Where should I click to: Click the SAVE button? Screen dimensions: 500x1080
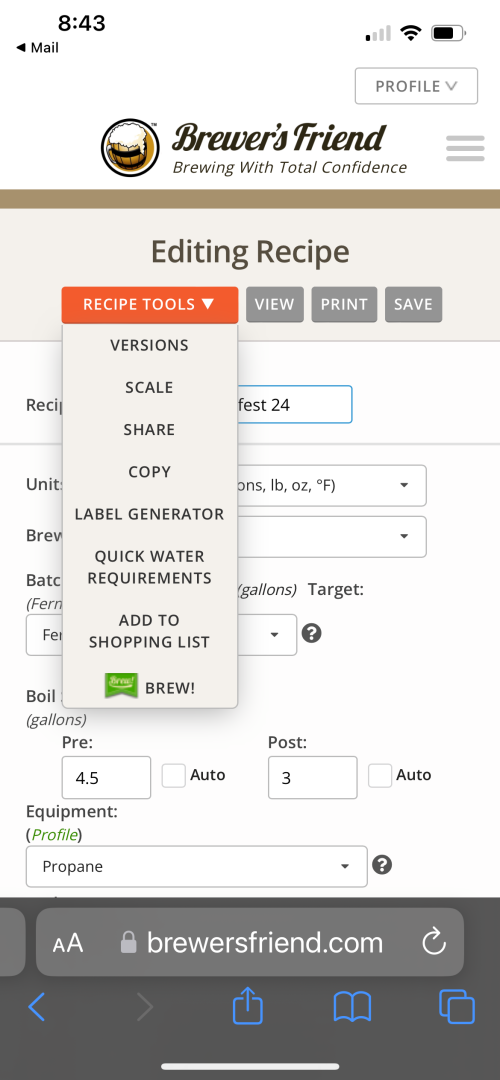pos(413,304)
